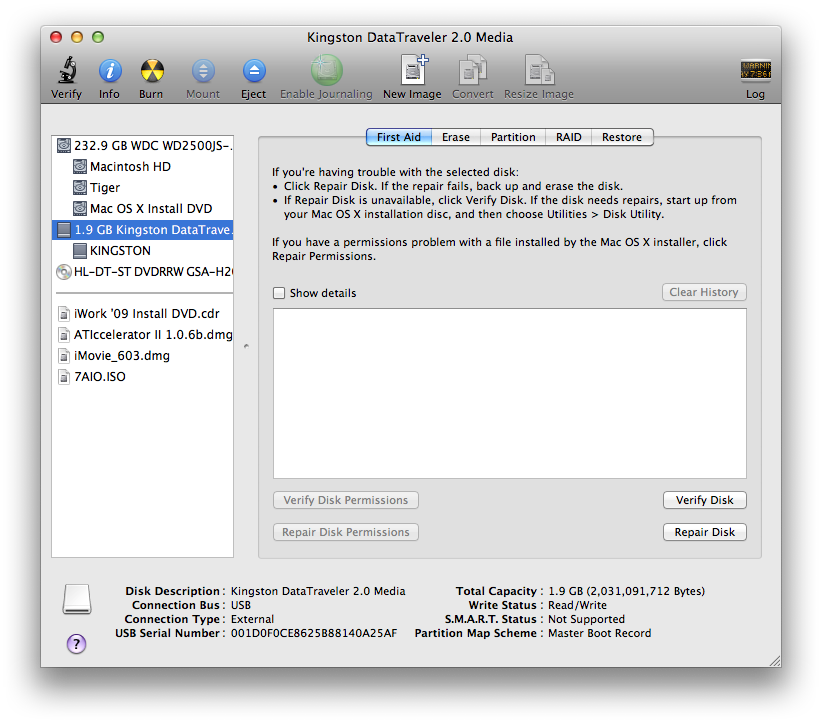Switch to the First Aid tab
Viewport: 822px width, 723px height.
click(399, 137)
